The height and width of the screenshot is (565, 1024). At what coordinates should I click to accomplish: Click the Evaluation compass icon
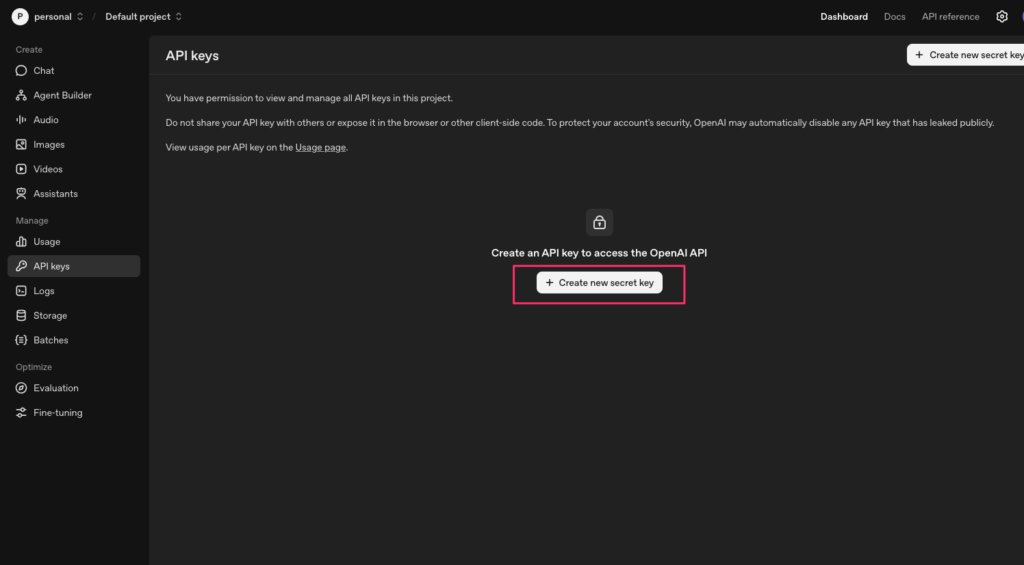pyautogui.click(x=21, y=388)
